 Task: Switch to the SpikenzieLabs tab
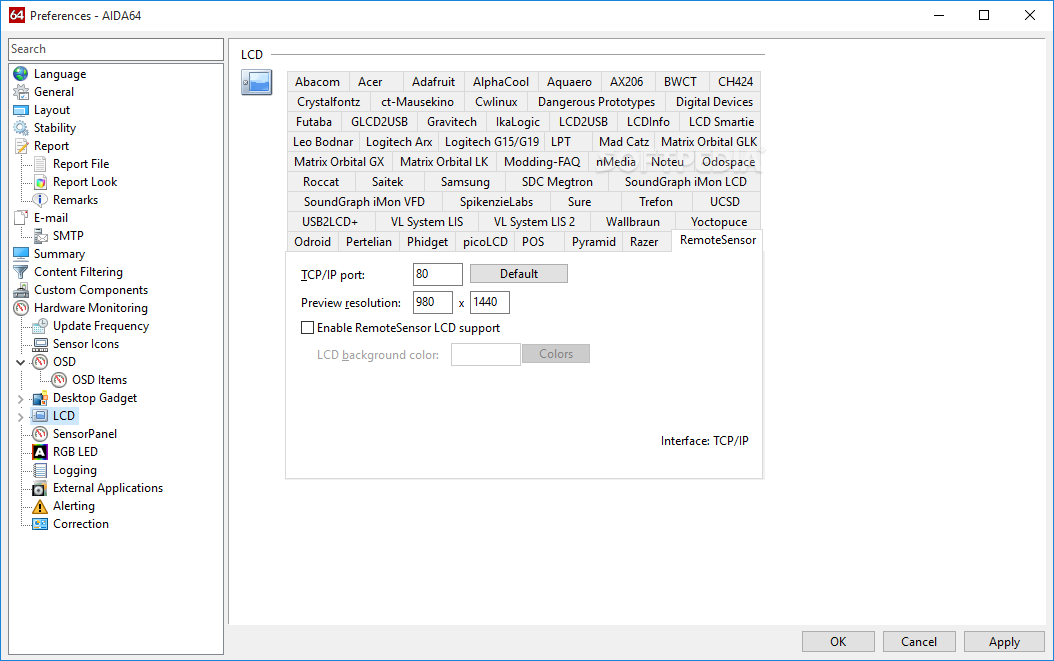click(x=496, y=202)
